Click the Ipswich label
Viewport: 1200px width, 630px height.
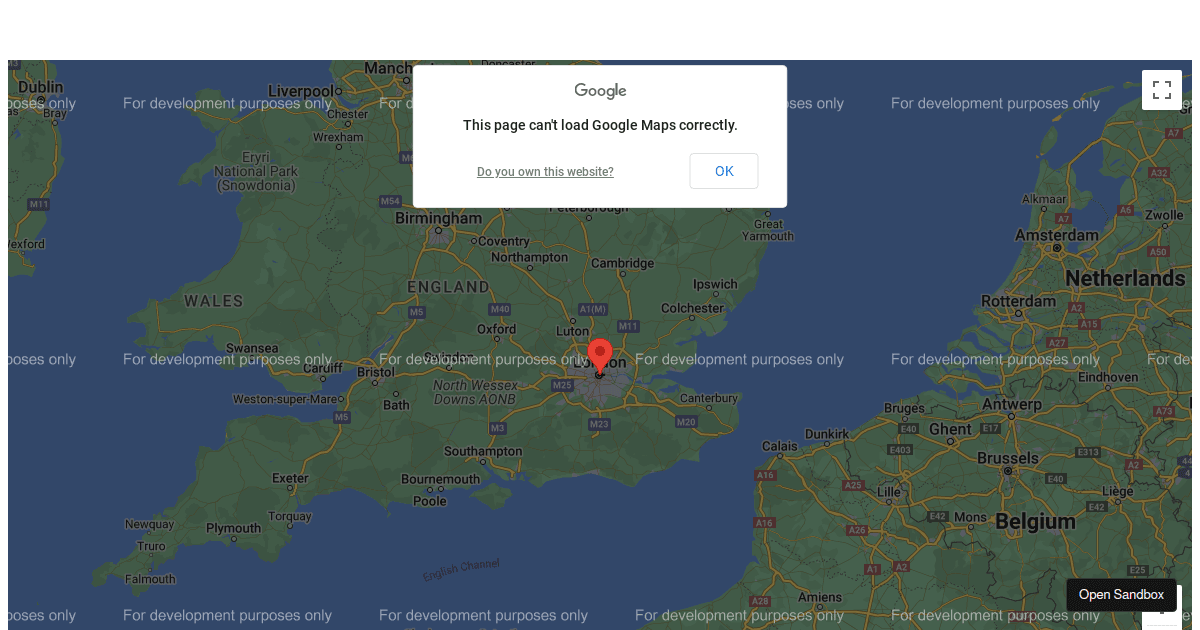[x=715, y=284]
